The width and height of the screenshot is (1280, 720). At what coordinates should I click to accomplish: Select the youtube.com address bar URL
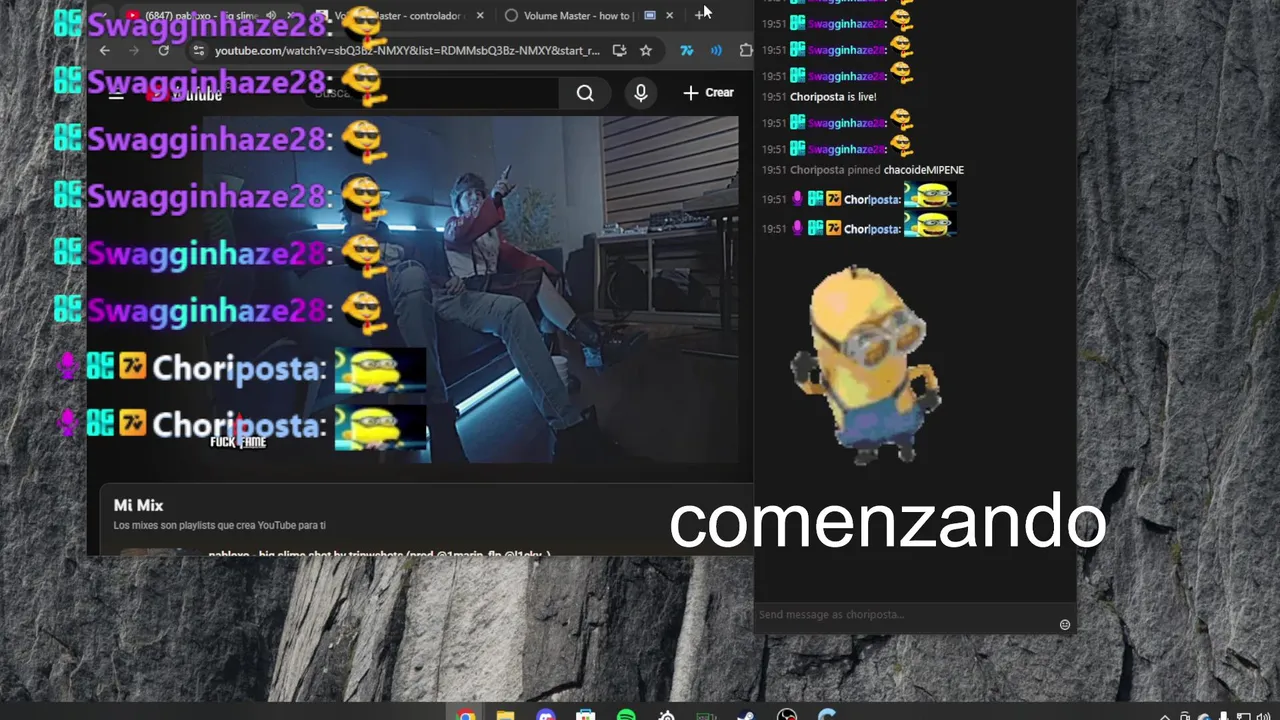click(x=407, y=50)
